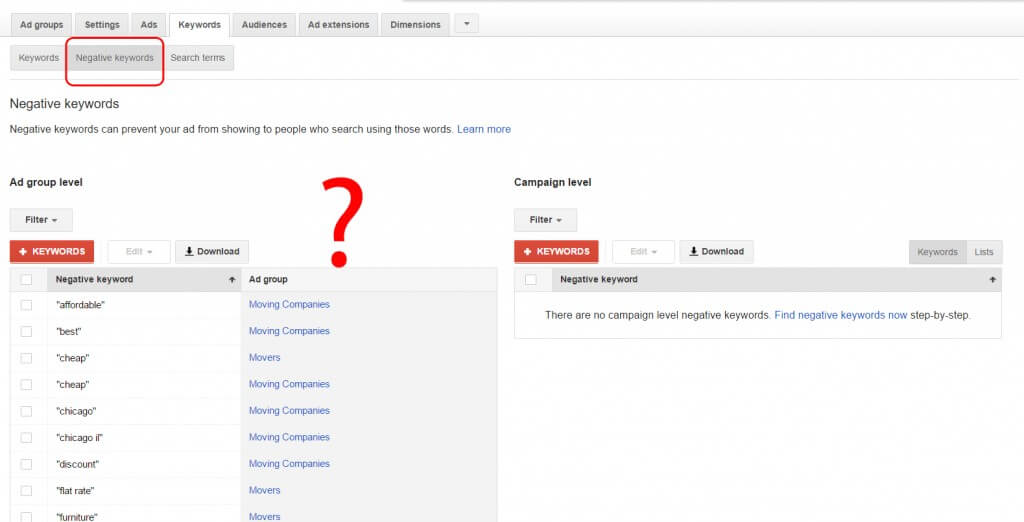
Task: Add campaign level negative keywords
Action: tap(556, 252)
